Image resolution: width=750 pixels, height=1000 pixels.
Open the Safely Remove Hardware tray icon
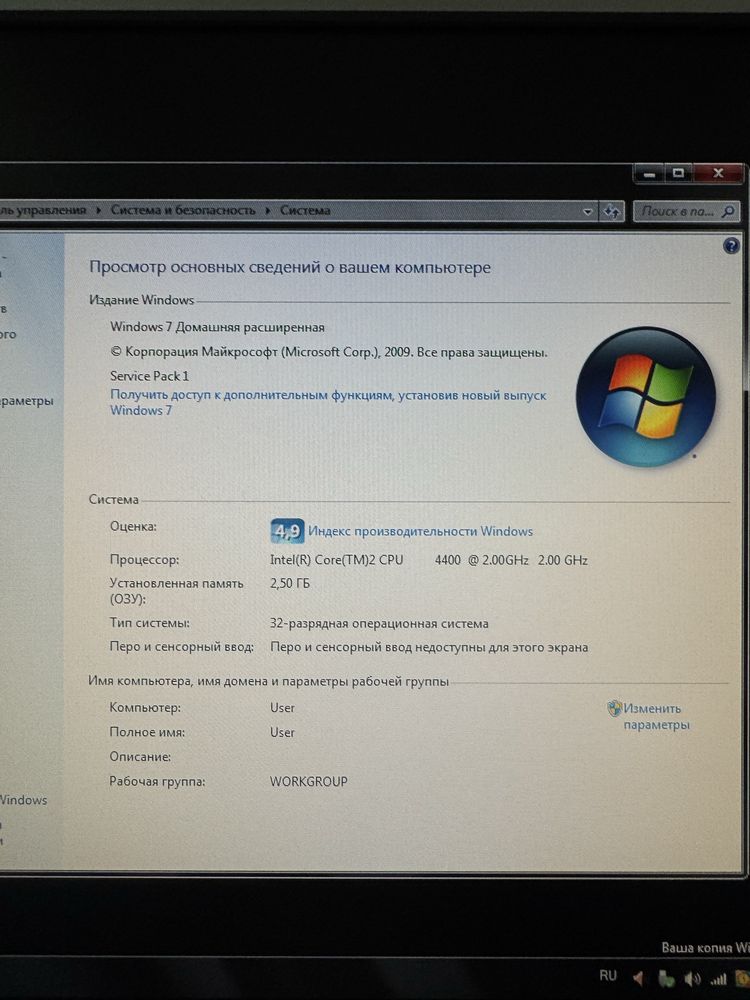(x=666, y=978)
